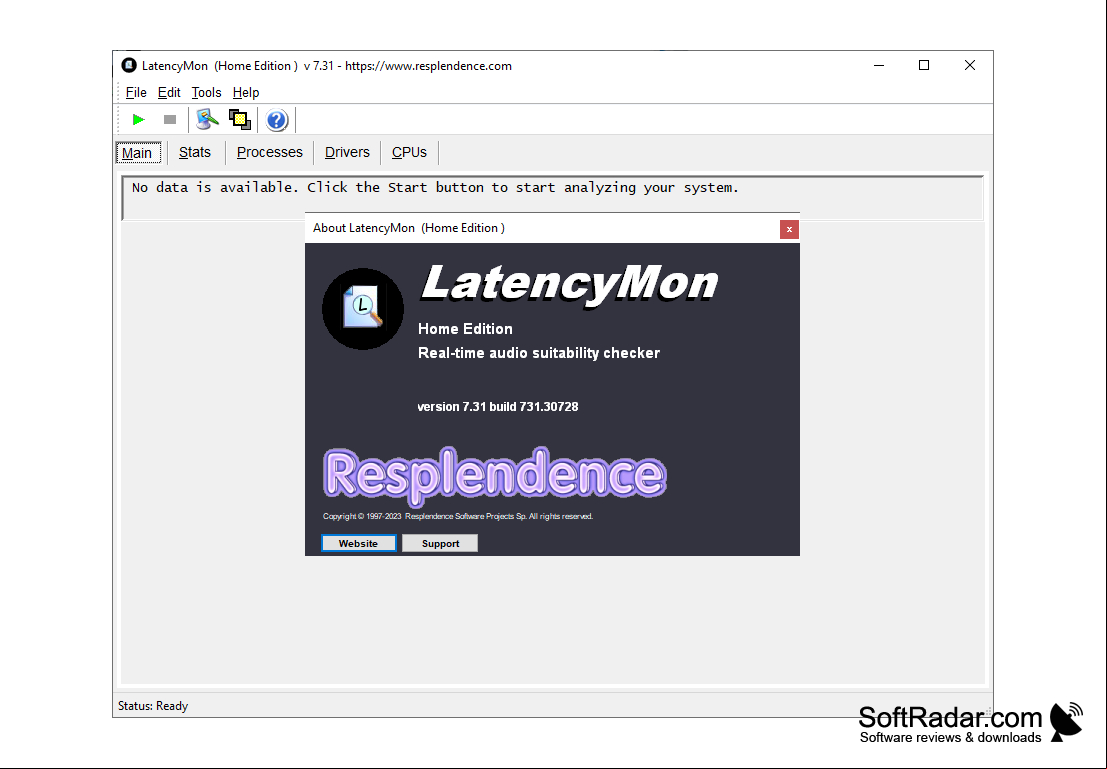The height and width of the screenshot is (769, 1107).
Task: Open the Help menu
Action: click(x=246, y=93)
